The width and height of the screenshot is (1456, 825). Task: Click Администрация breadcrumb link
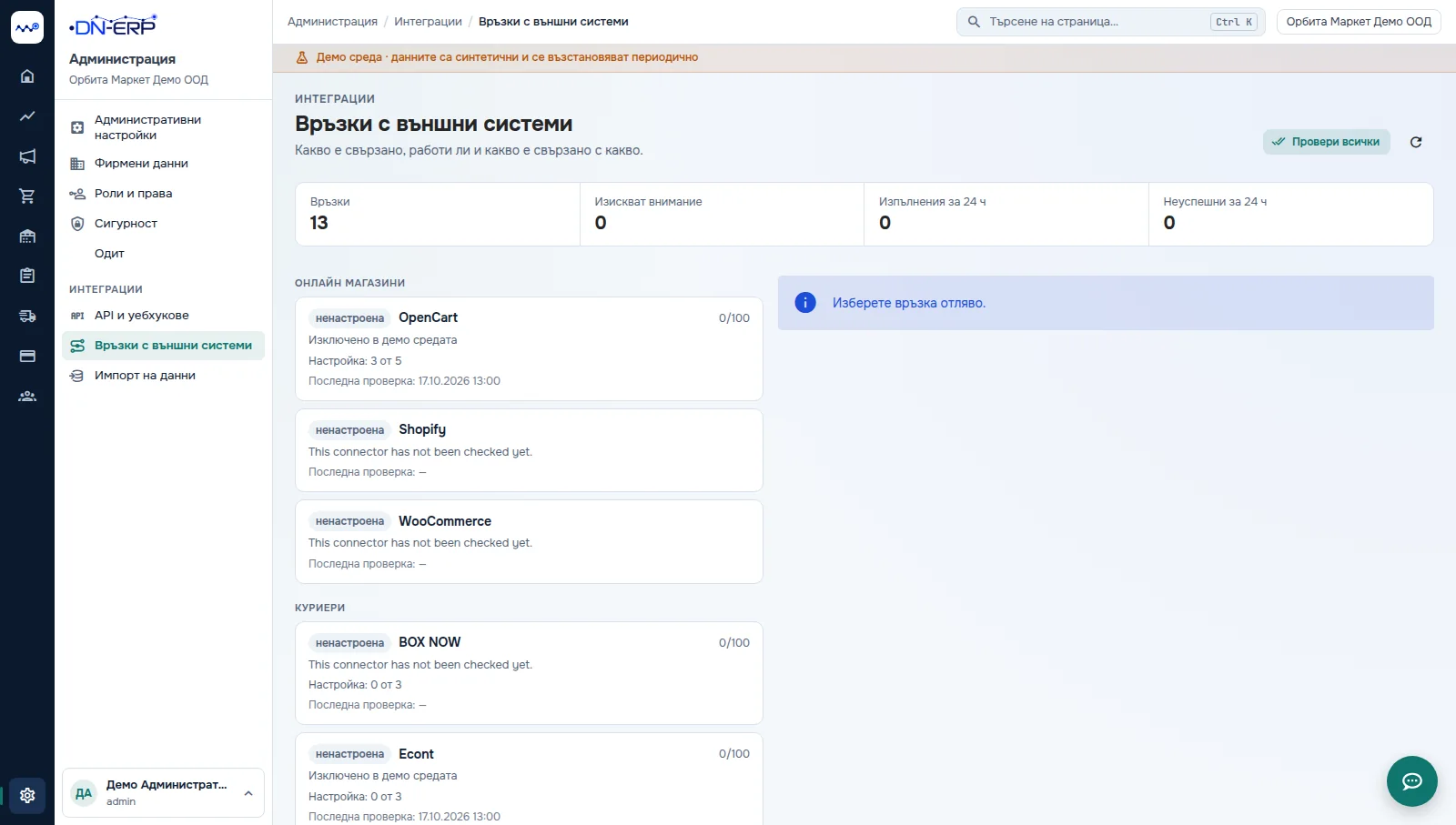(x=332, y=22)
